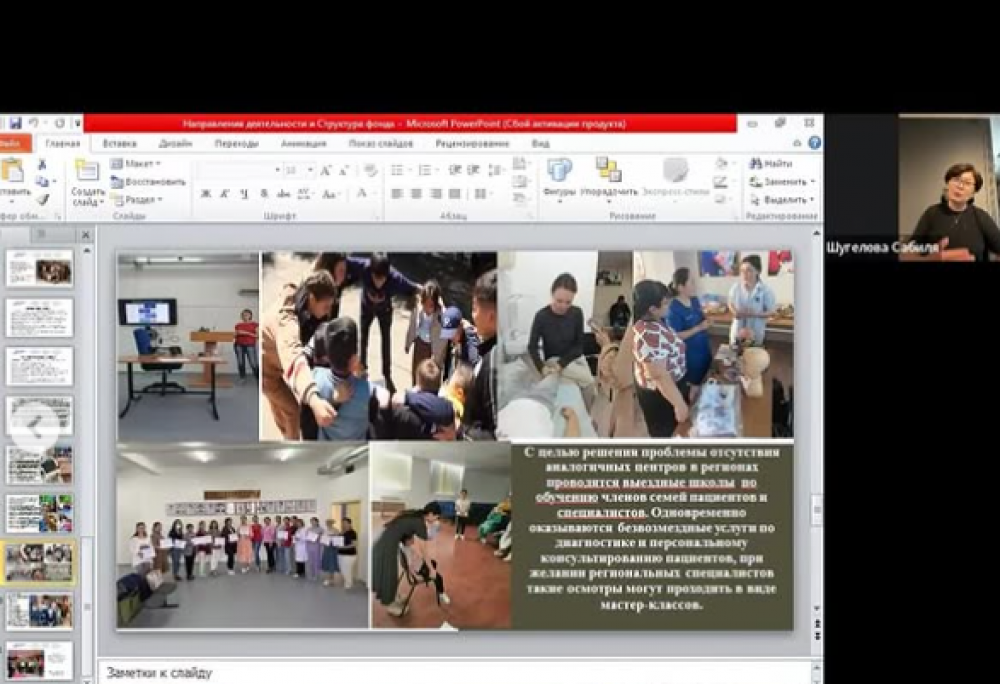This screenshot has width=1000, height=684.
Task: Decrease the font size
Action: [x=344, y=170]
